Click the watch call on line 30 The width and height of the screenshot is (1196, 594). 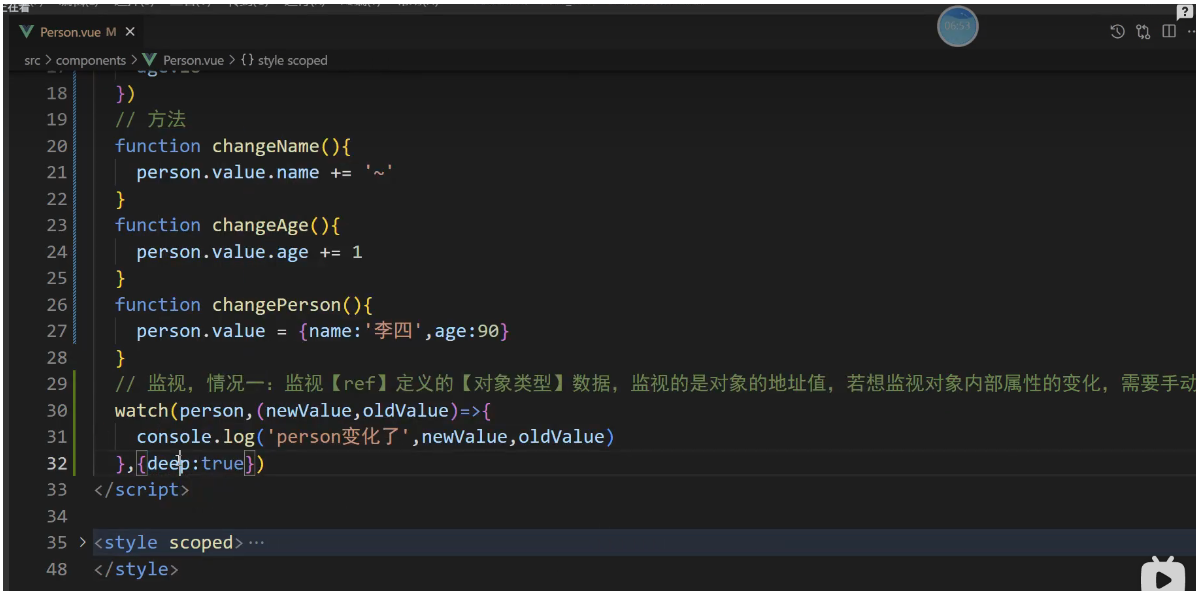pyautogui.click(x=142, y=411)
